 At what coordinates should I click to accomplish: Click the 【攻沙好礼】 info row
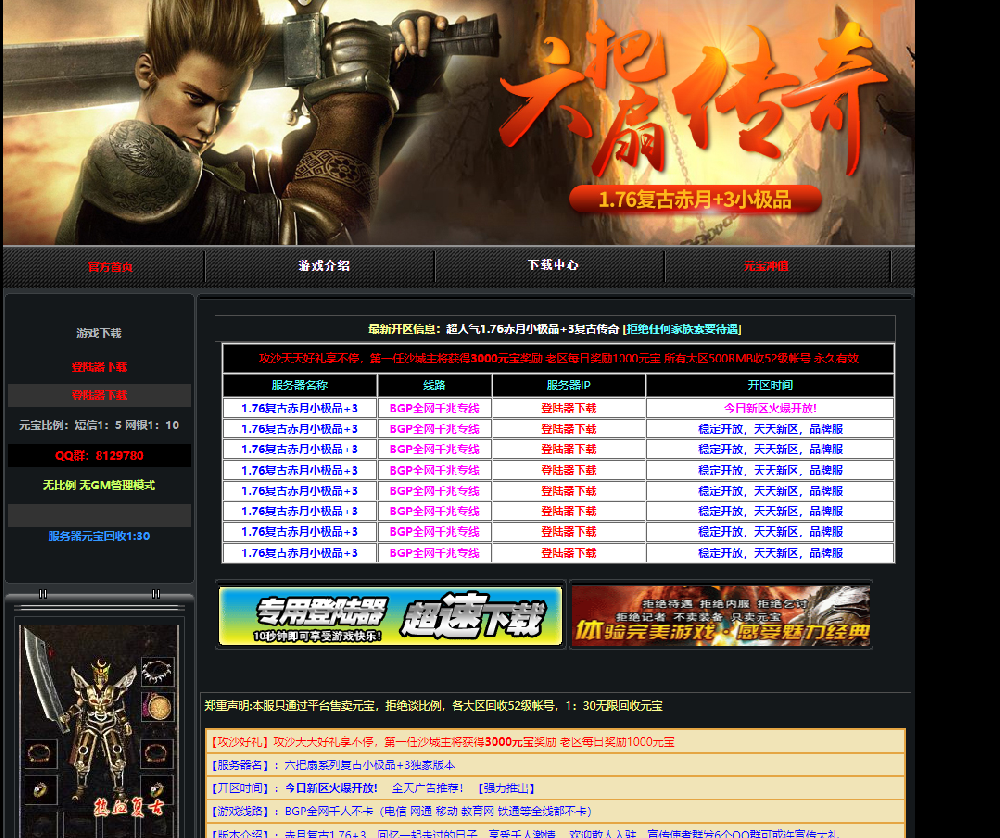tap(555, 742)
